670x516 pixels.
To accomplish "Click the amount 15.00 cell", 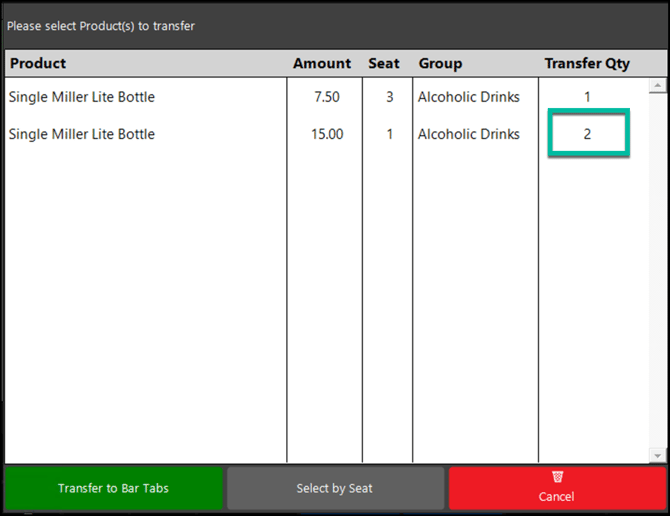I will [326, 134].
